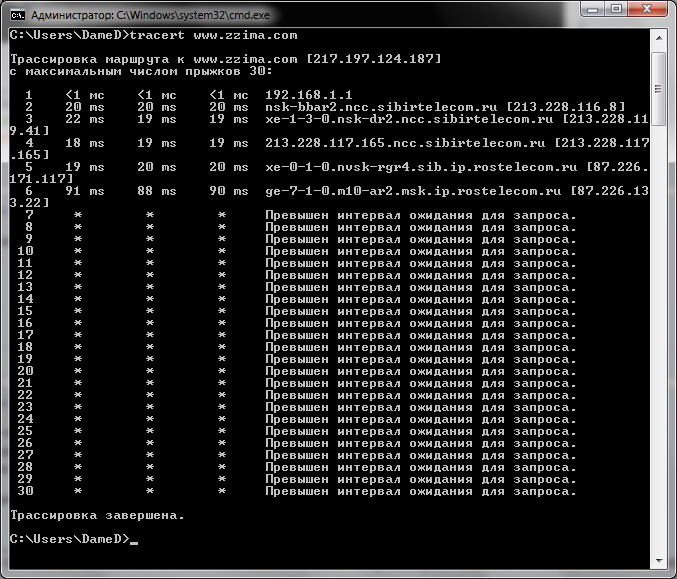Click host 'nsk-bbar2.ncc.sibirtelecom.ru'

(381, 107)
